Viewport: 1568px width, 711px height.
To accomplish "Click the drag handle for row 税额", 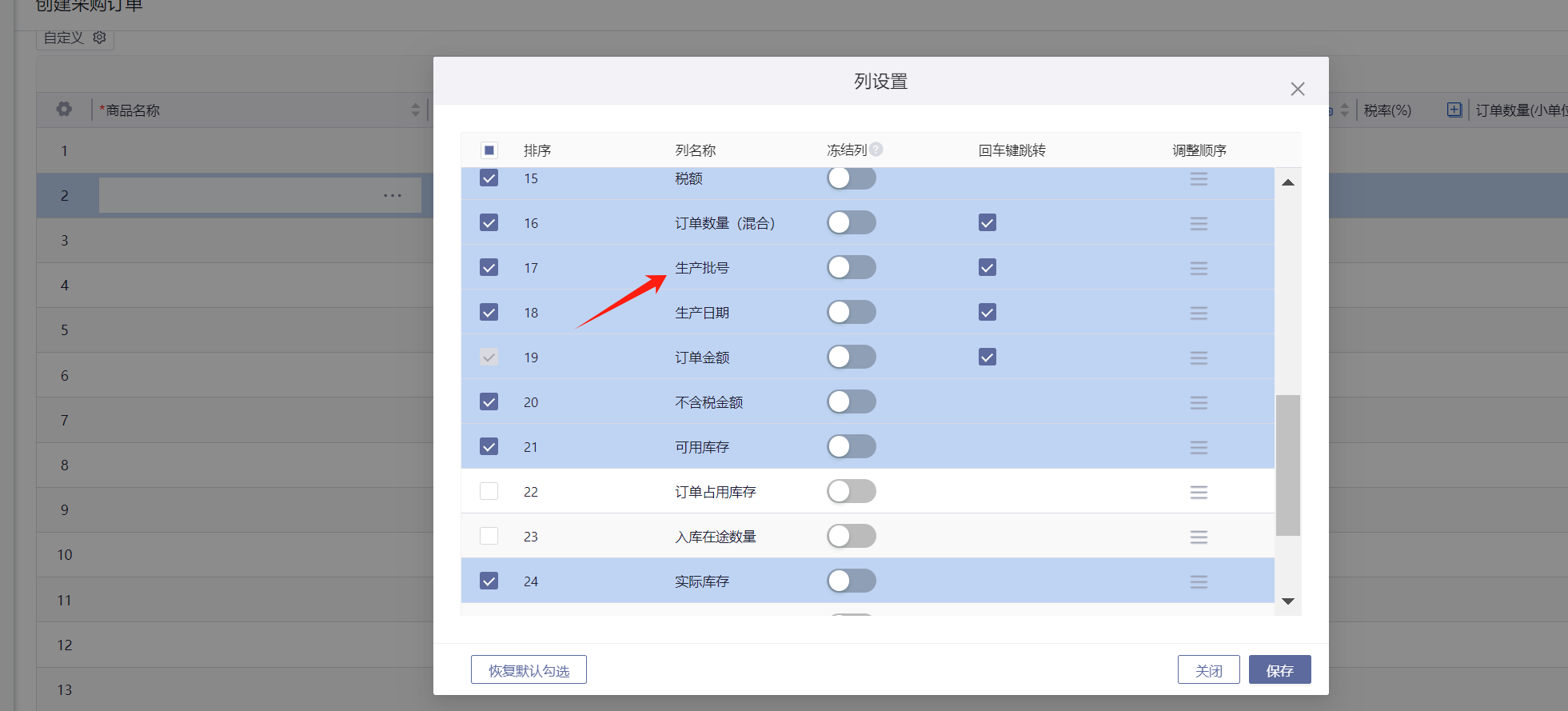I will [1199, 179].
